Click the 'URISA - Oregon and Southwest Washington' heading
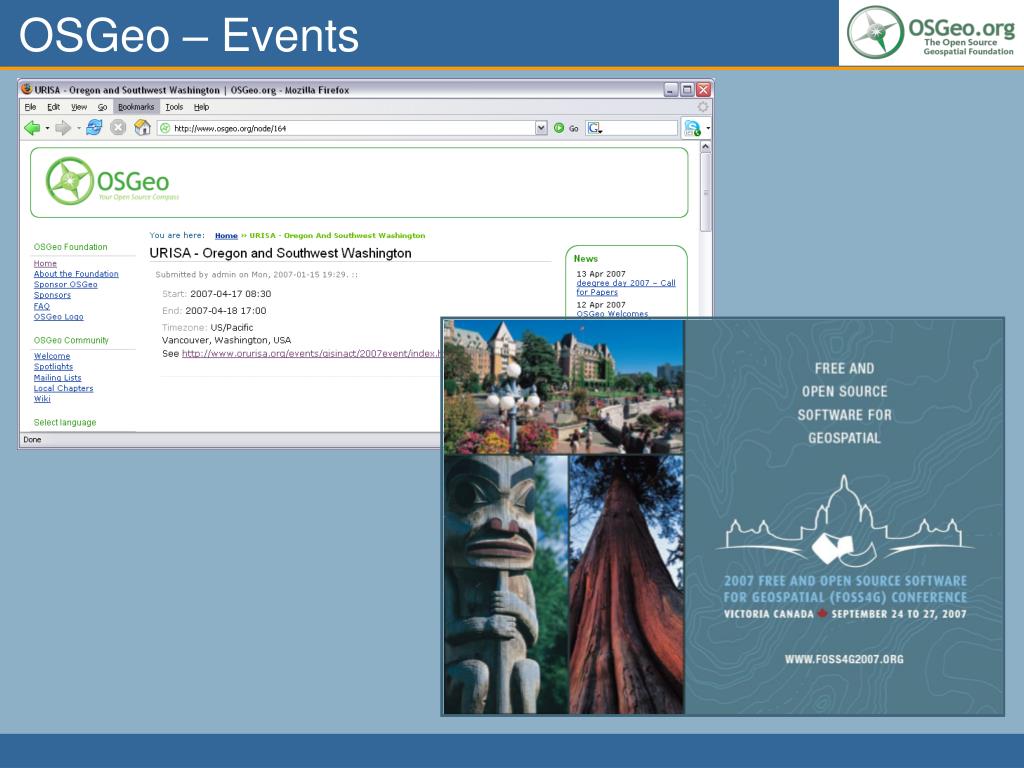 280,253
